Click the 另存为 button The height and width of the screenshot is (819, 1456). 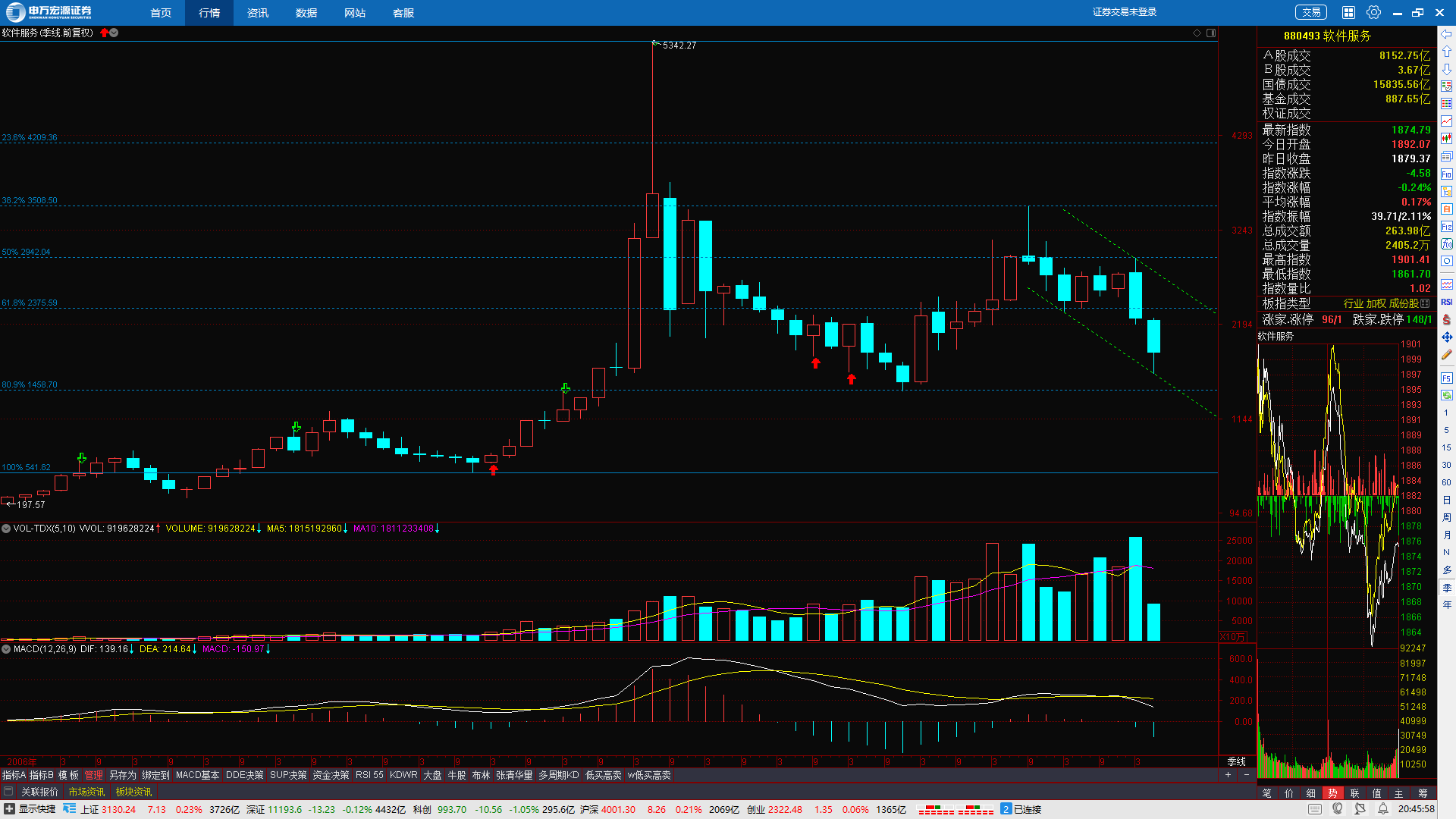[x=122, y=775]
